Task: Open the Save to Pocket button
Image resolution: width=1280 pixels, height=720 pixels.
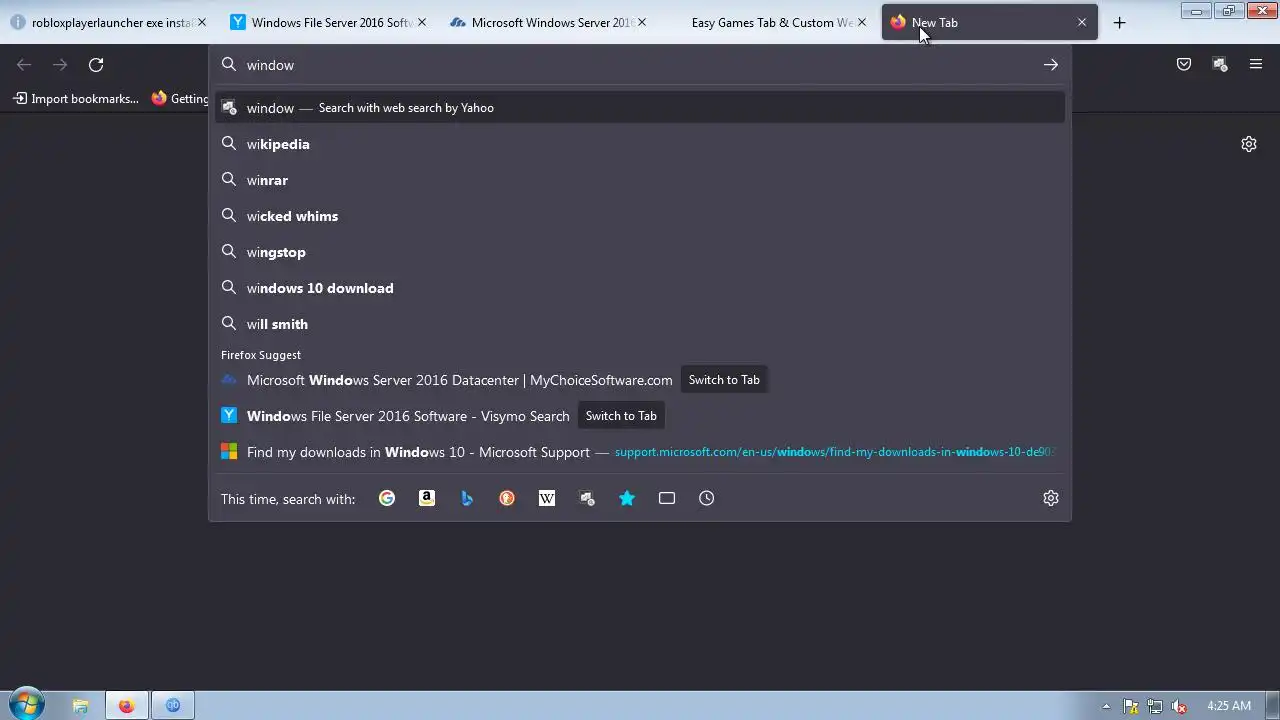Action: 1184,65
